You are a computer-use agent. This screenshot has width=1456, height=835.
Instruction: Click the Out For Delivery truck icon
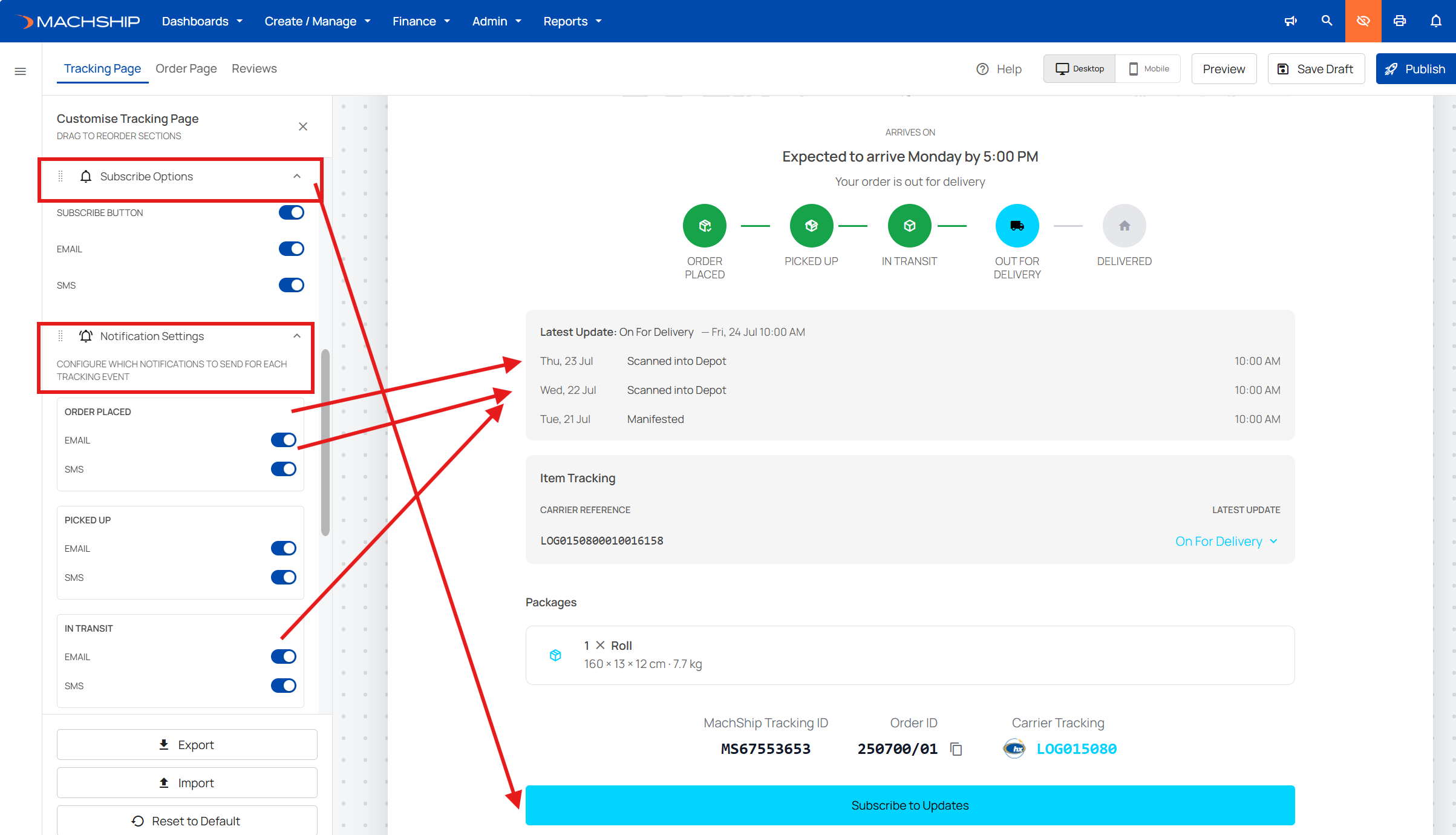pos(1017,226)
